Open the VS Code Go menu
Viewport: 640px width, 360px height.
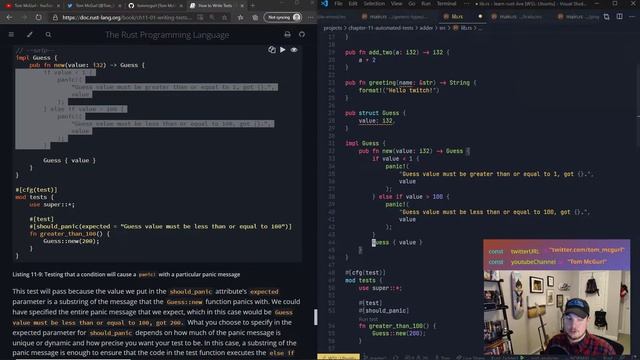click(x=411, y=4)
